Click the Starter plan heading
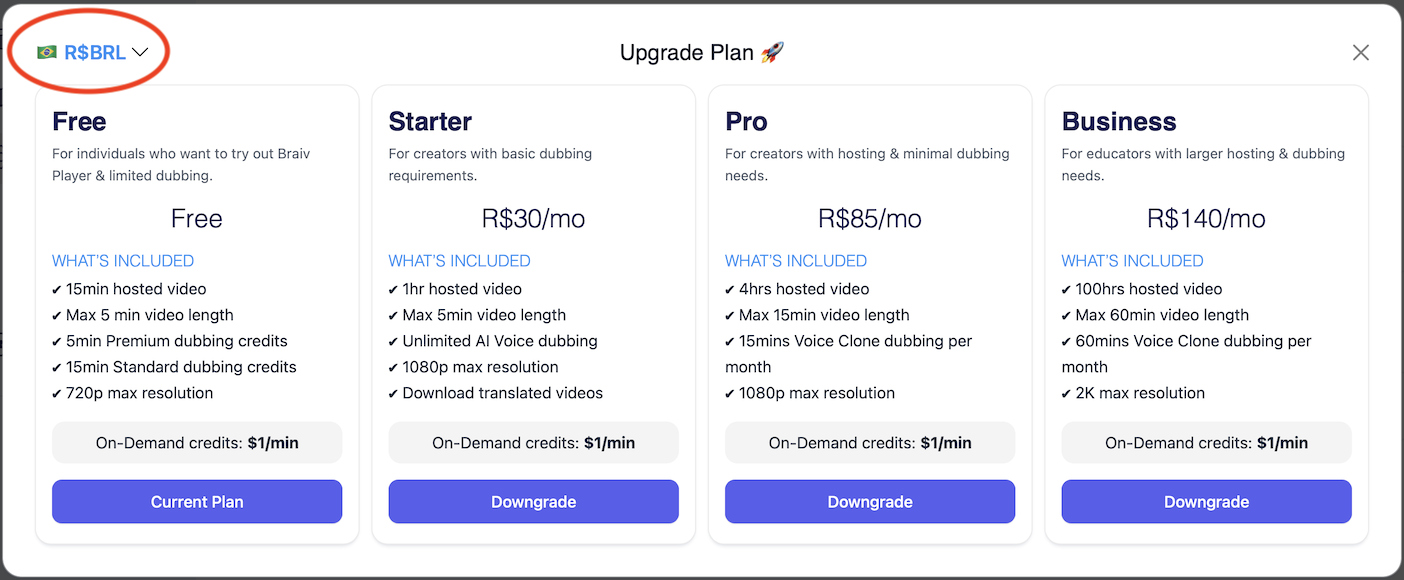 coord(430,122)
